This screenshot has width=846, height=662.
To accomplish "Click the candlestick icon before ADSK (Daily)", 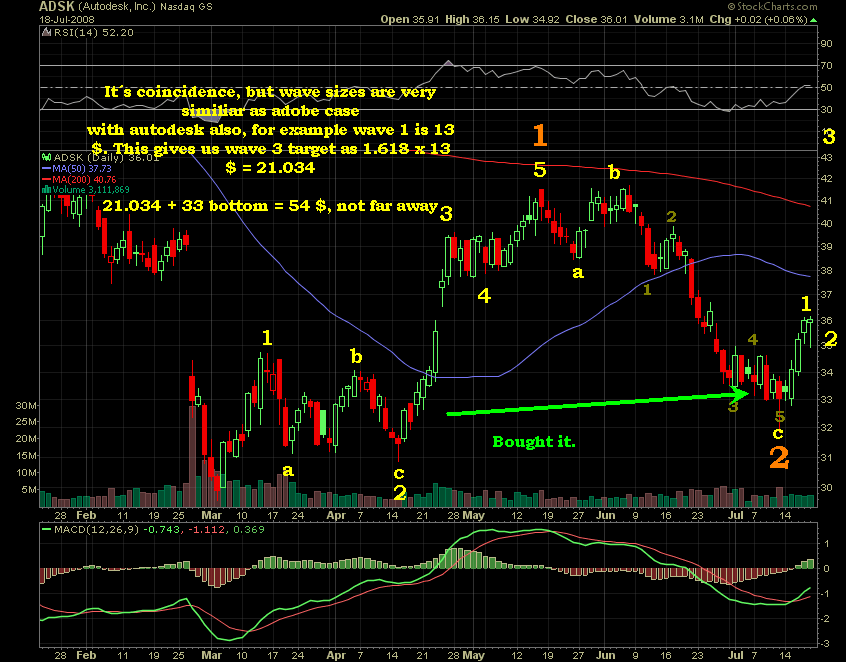I will (47, 158).
